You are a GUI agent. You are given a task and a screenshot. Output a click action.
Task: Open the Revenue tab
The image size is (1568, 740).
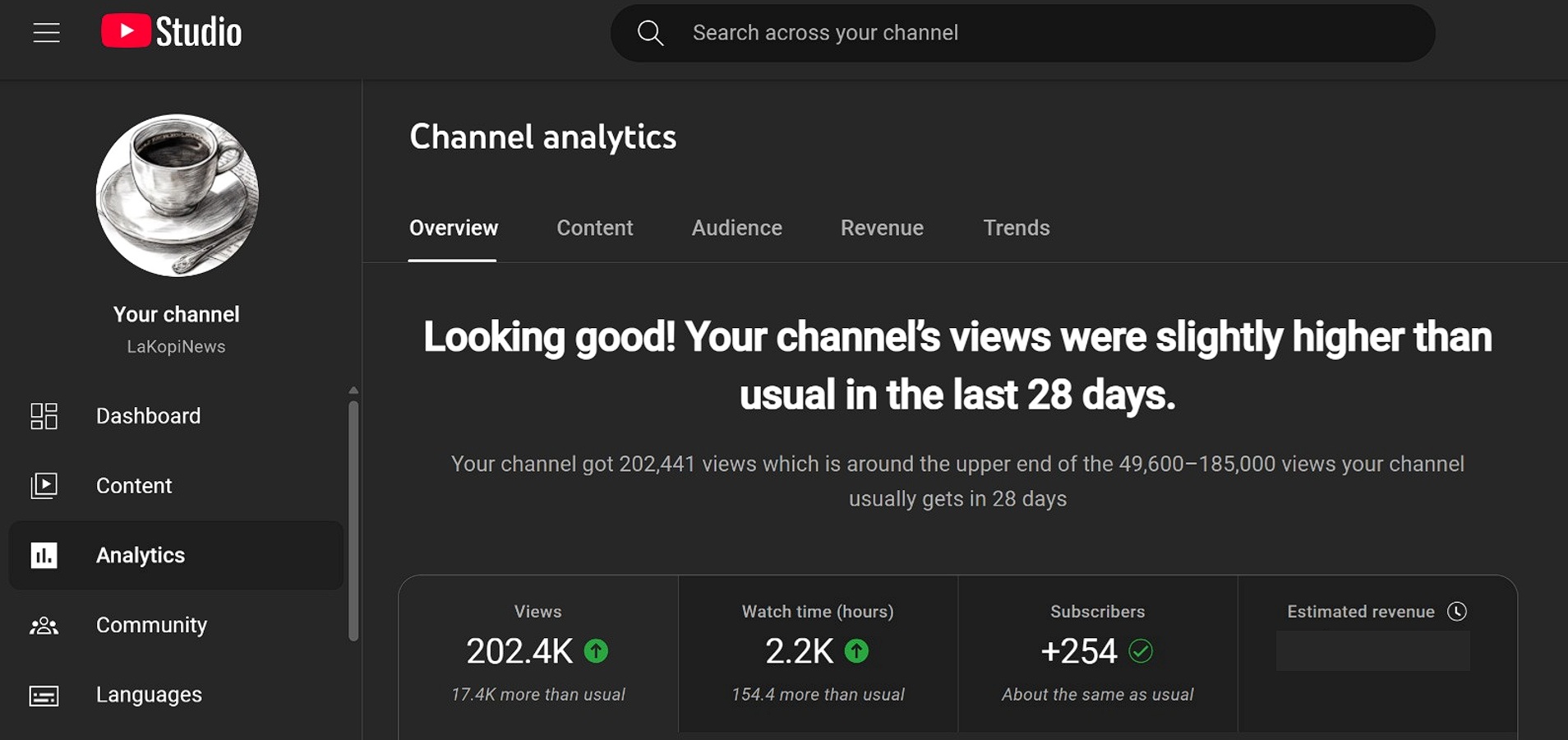pyautogui.click(x=881, y=228)
